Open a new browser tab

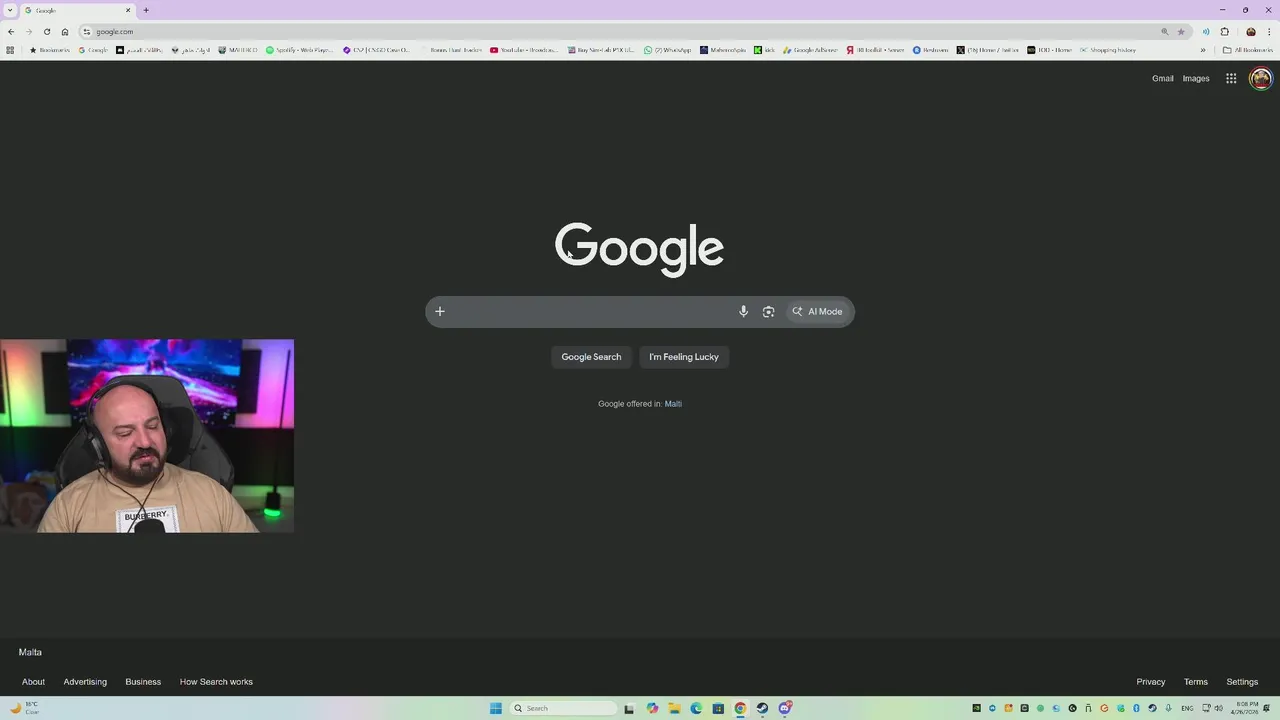click(146, 10)
